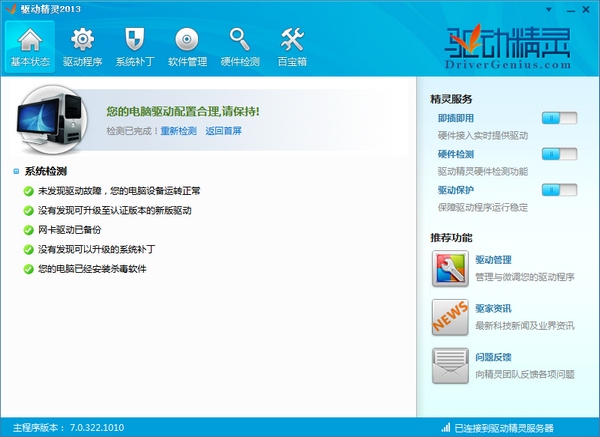Click text 网卡驱动已备份

[70, 230]
